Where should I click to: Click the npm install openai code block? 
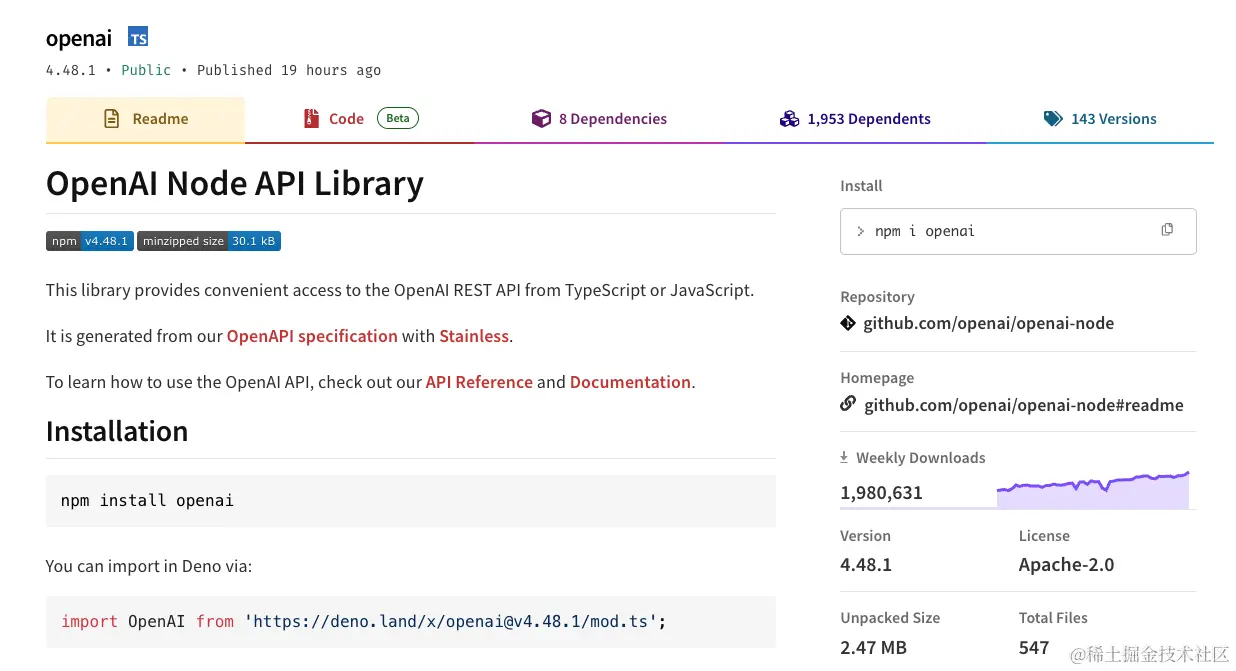click(x=411, y=500)
